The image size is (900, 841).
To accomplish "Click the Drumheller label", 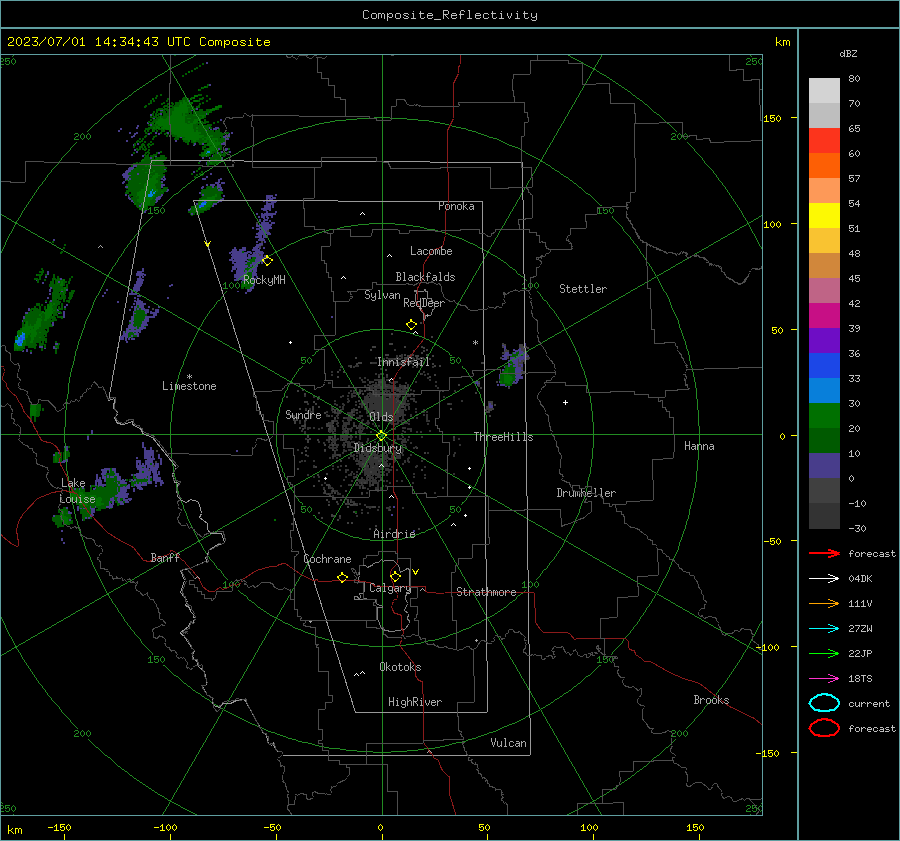I will point(586,493).
